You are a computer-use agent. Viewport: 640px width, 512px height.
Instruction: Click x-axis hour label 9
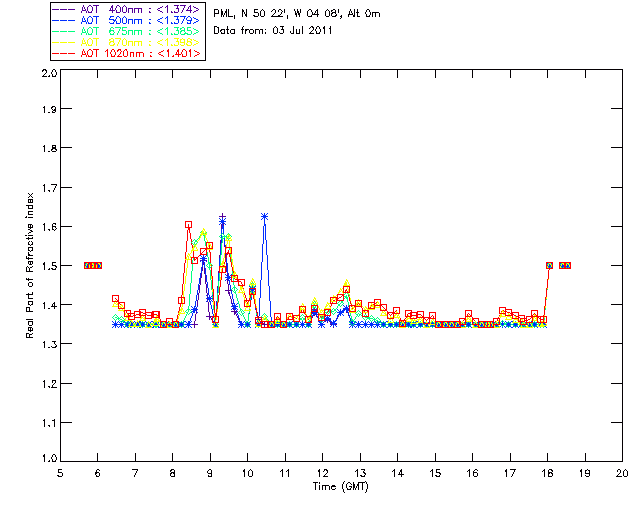pos(210,473)
